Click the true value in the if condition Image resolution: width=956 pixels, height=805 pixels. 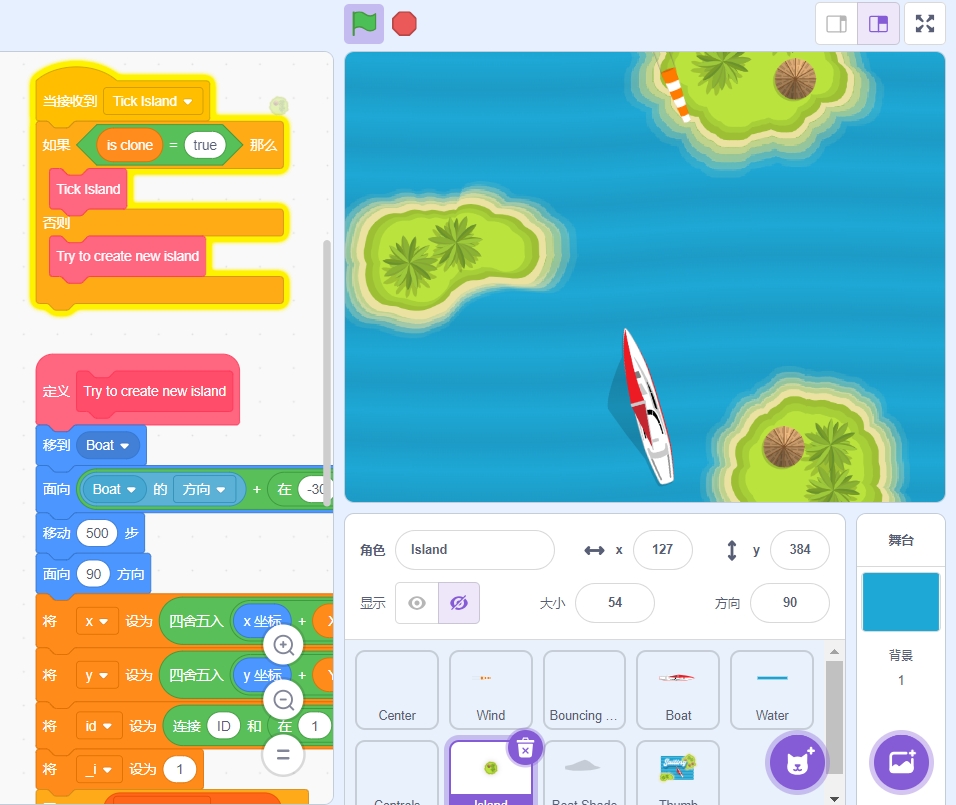point(205,145)
